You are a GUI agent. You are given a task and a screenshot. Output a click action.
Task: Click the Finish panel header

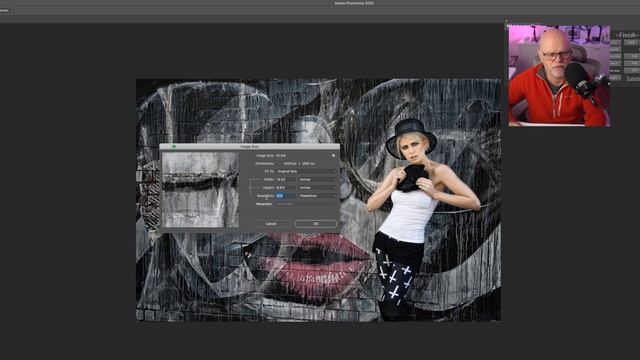point(627,35)
